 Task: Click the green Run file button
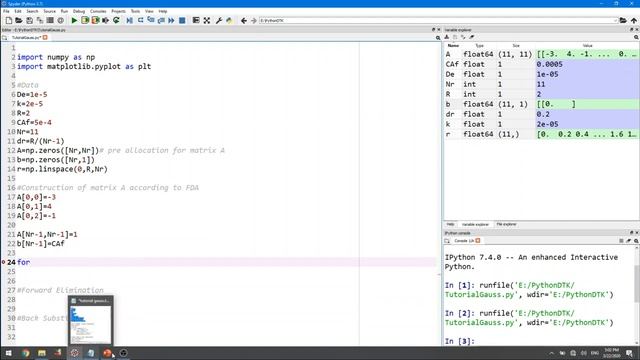point(74,20)
